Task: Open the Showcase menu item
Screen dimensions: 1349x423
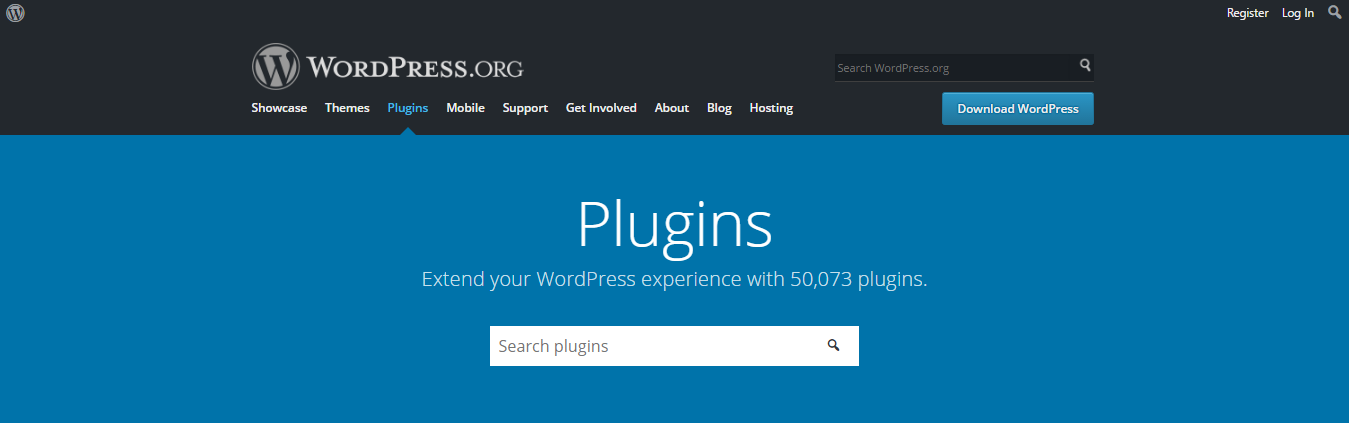Action: tap(279, 108)
